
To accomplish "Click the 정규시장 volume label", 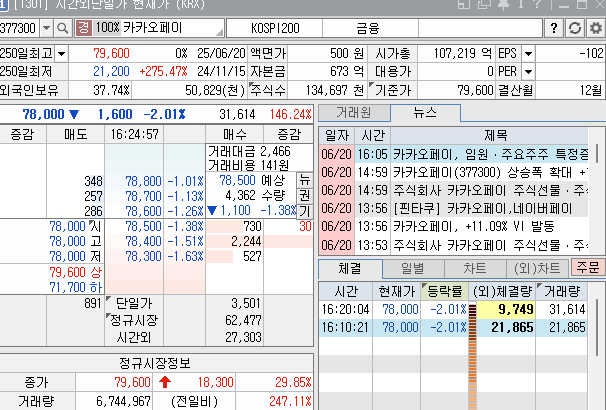I will (134, 320).
